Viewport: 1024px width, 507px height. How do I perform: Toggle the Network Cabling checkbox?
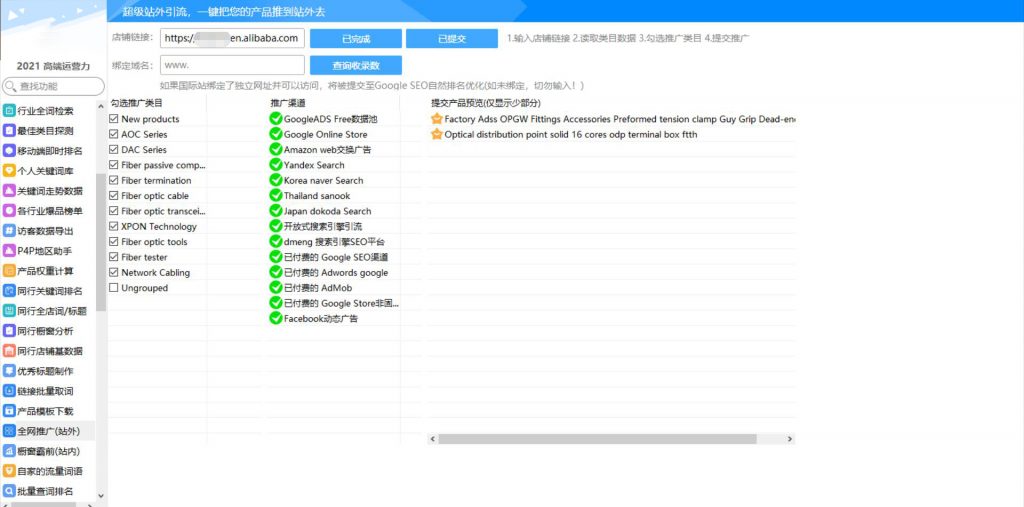pyautogui.click(x=114, y=272)
